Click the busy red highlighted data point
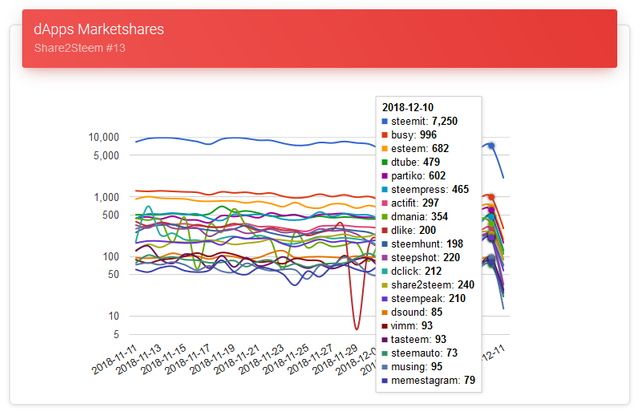The image size is (640, 416). (491, 197)
